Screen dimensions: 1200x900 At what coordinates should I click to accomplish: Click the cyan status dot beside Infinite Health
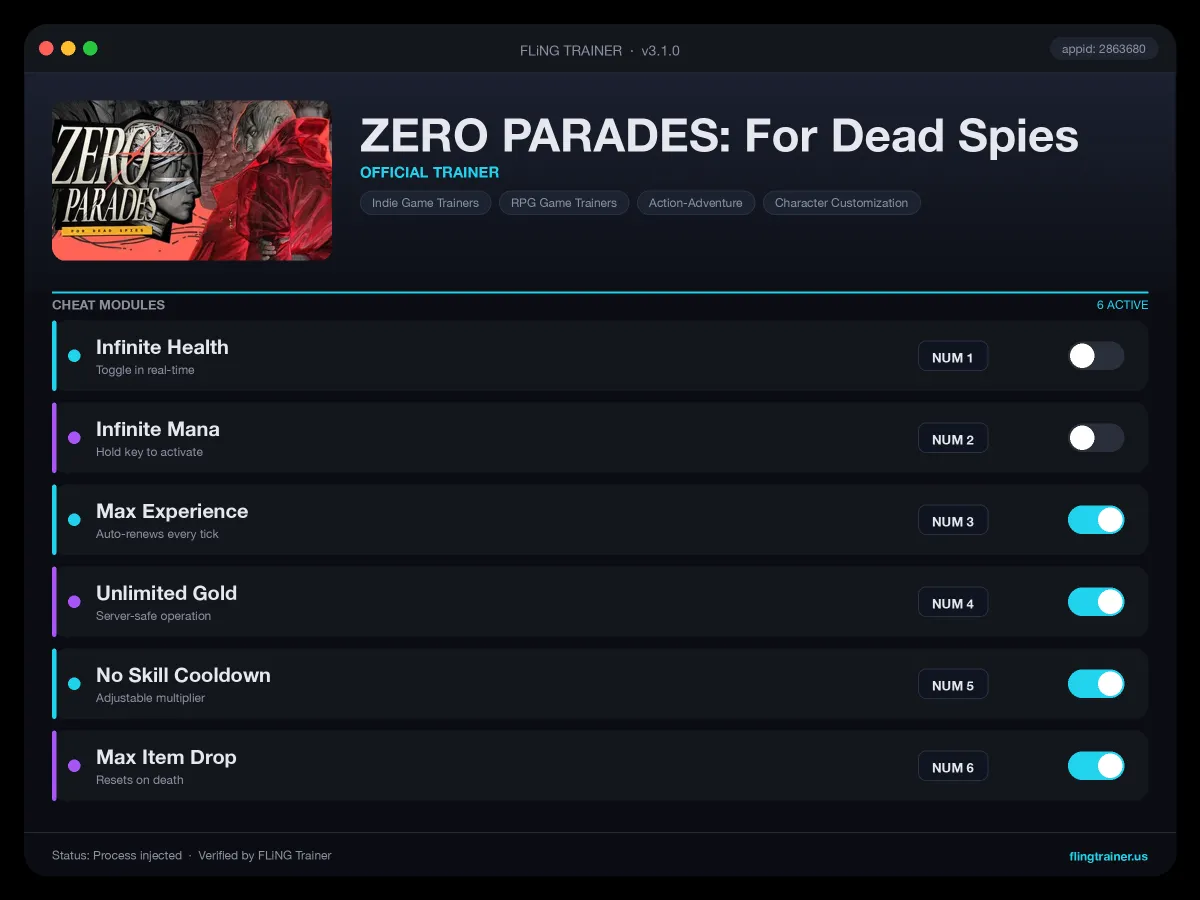coord(74,356)
